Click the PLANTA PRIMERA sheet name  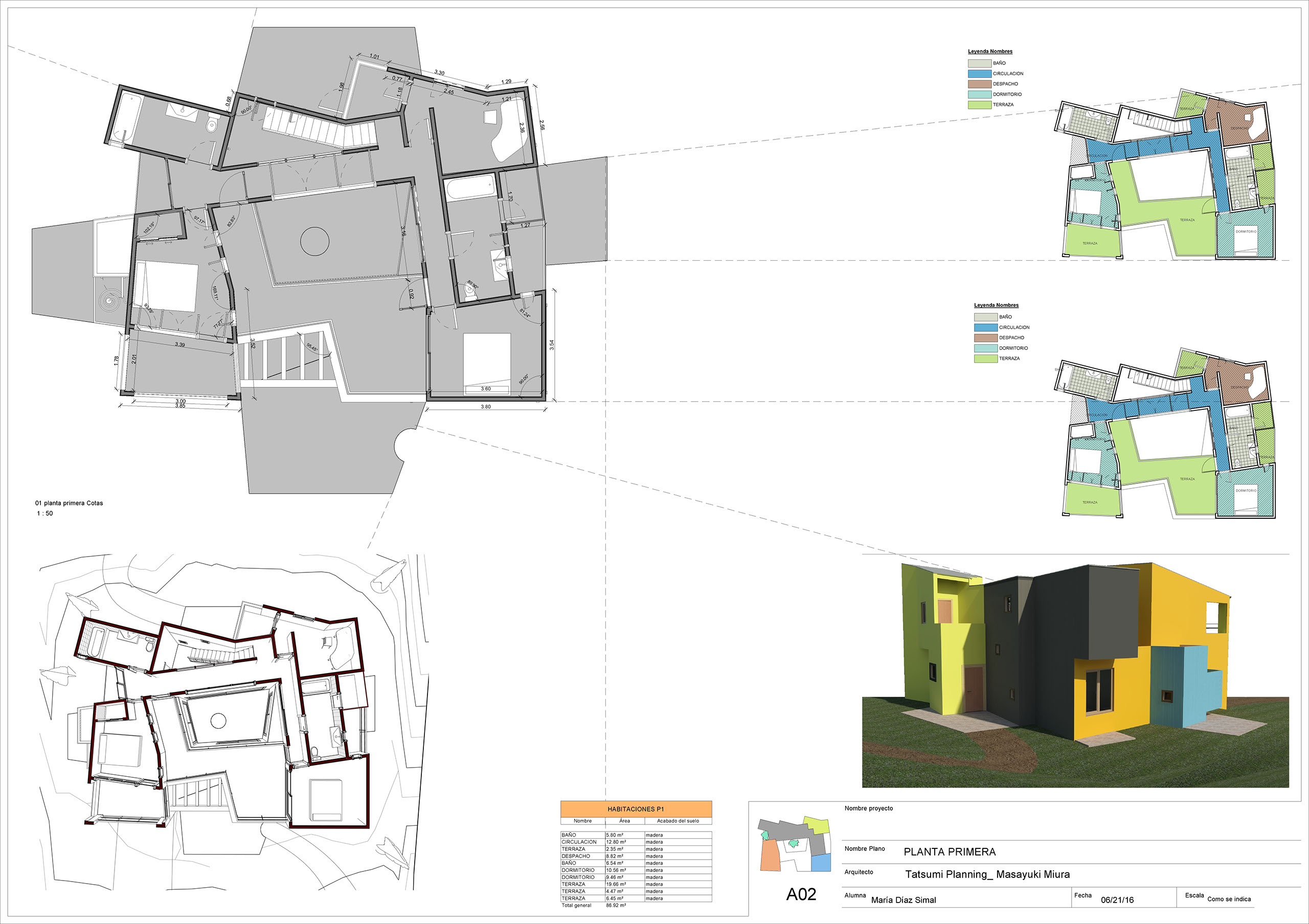(x=949, y=852)
